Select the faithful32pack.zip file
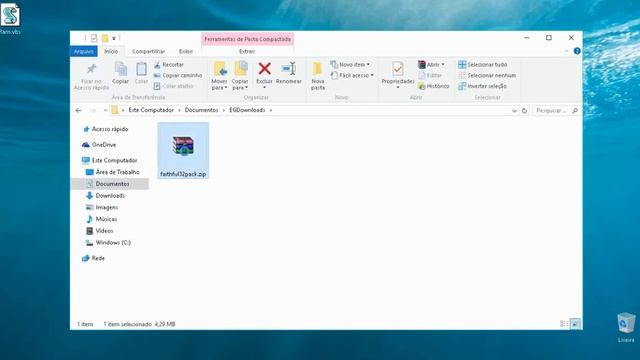Image resolution: width=640 pixels, height=360 pixels. (183, 151)
